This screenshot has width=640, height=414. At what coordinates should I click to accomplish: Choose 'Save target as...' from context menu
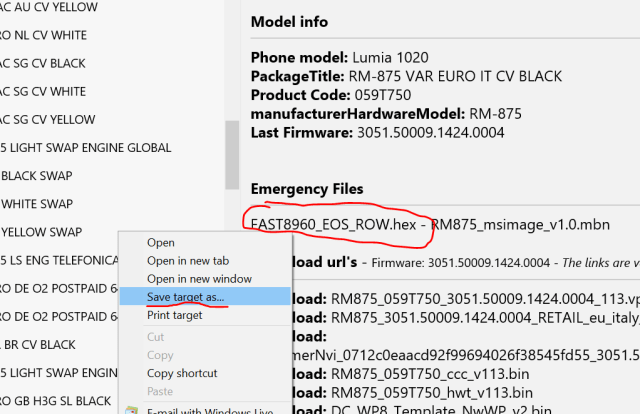(186, 297)
